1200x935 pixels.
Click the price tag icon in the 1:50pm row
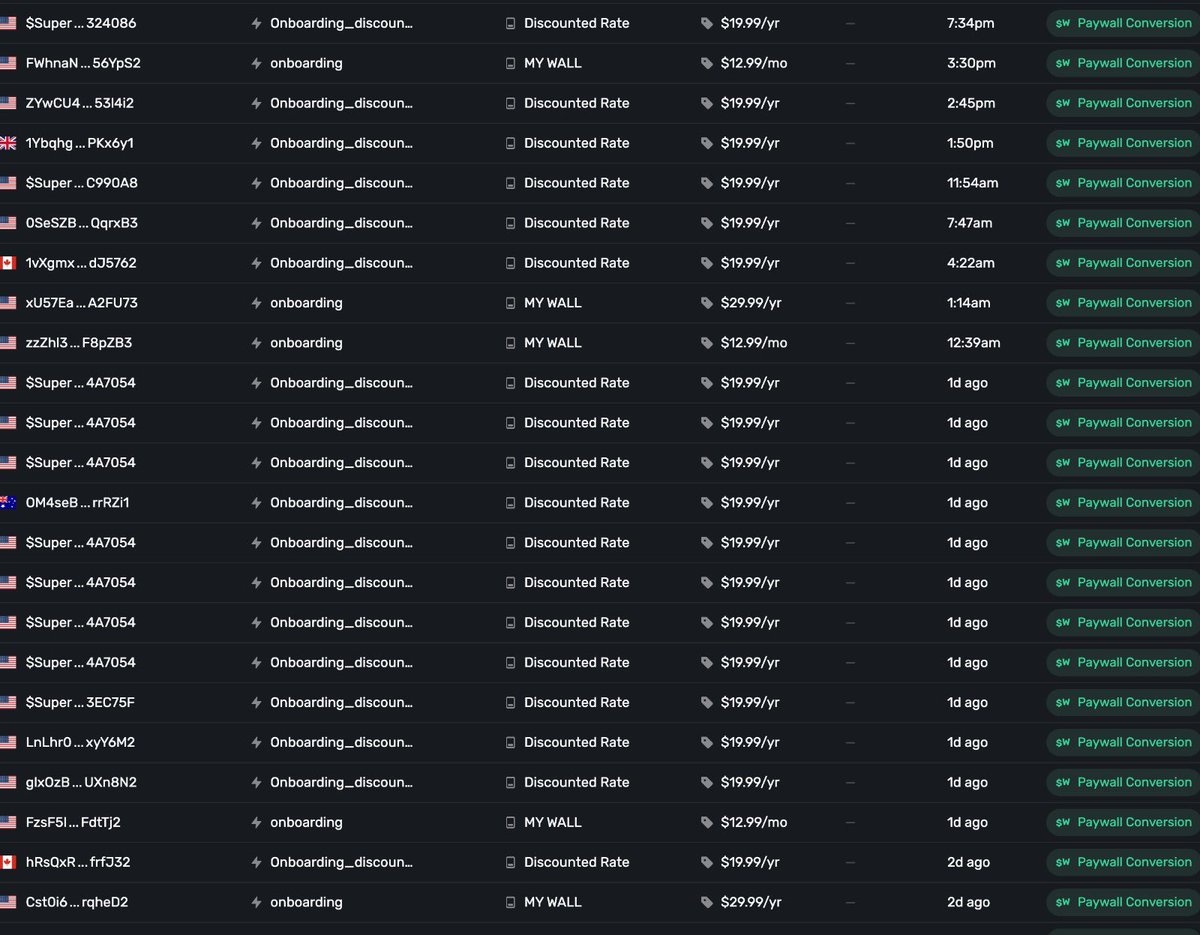(x=707, y=143)
